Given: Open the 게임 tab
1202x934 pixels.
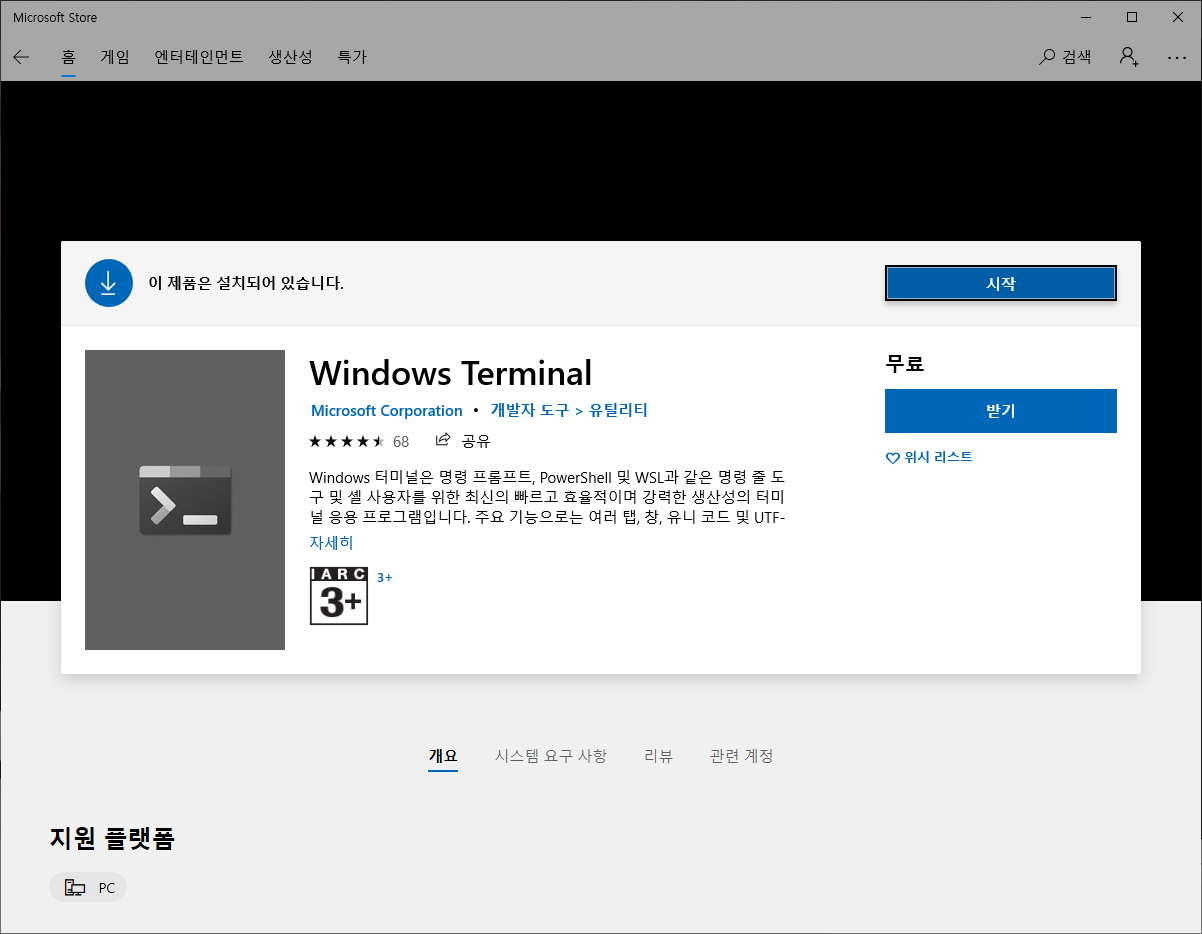Looking at the screenshot, I should (x=115, y=57).
